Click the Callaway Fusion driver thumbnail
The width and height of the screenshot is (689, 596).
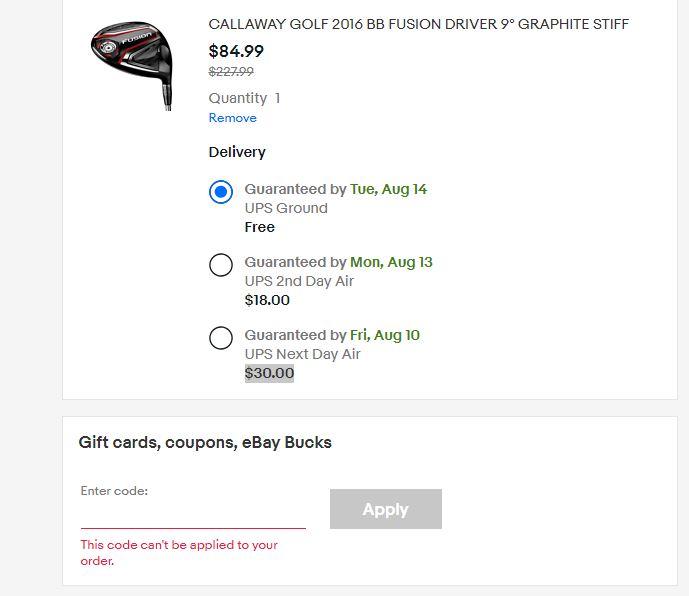(132, 62)
